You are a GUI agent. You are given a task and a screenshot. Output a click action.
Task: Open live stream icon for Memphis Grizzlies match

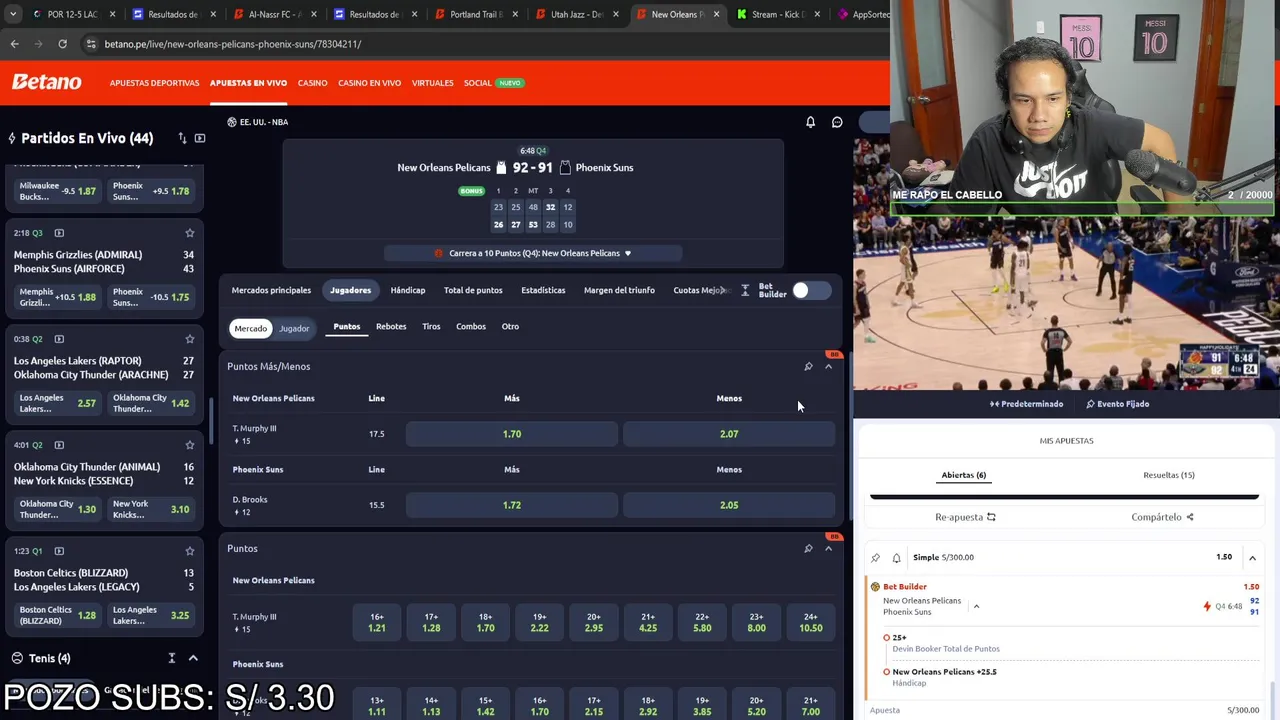[x=59, y=233]
